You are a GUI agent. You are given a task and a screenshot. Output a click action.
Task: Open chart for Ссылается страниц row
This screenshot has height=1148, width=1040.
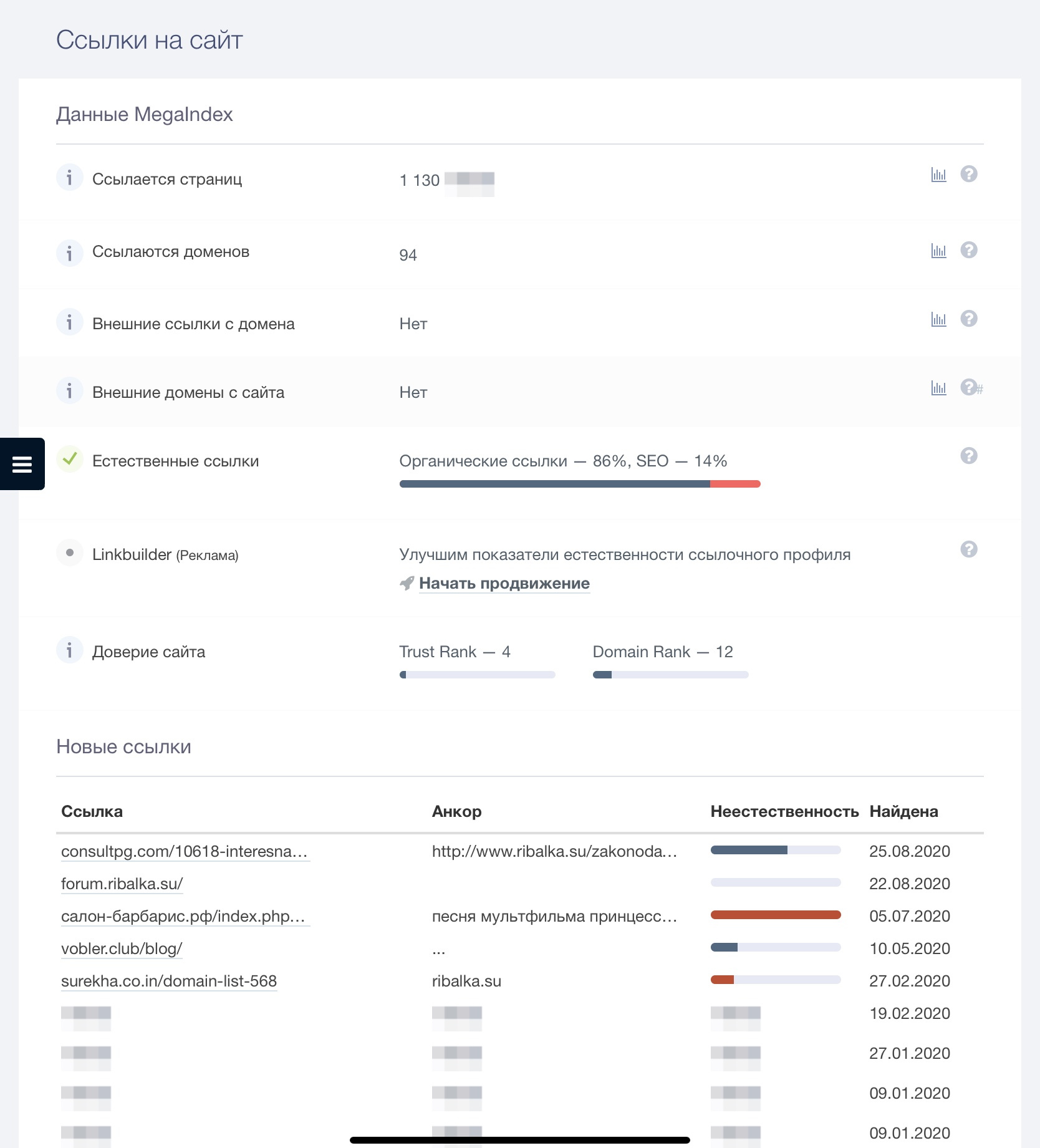coord(938,175)
